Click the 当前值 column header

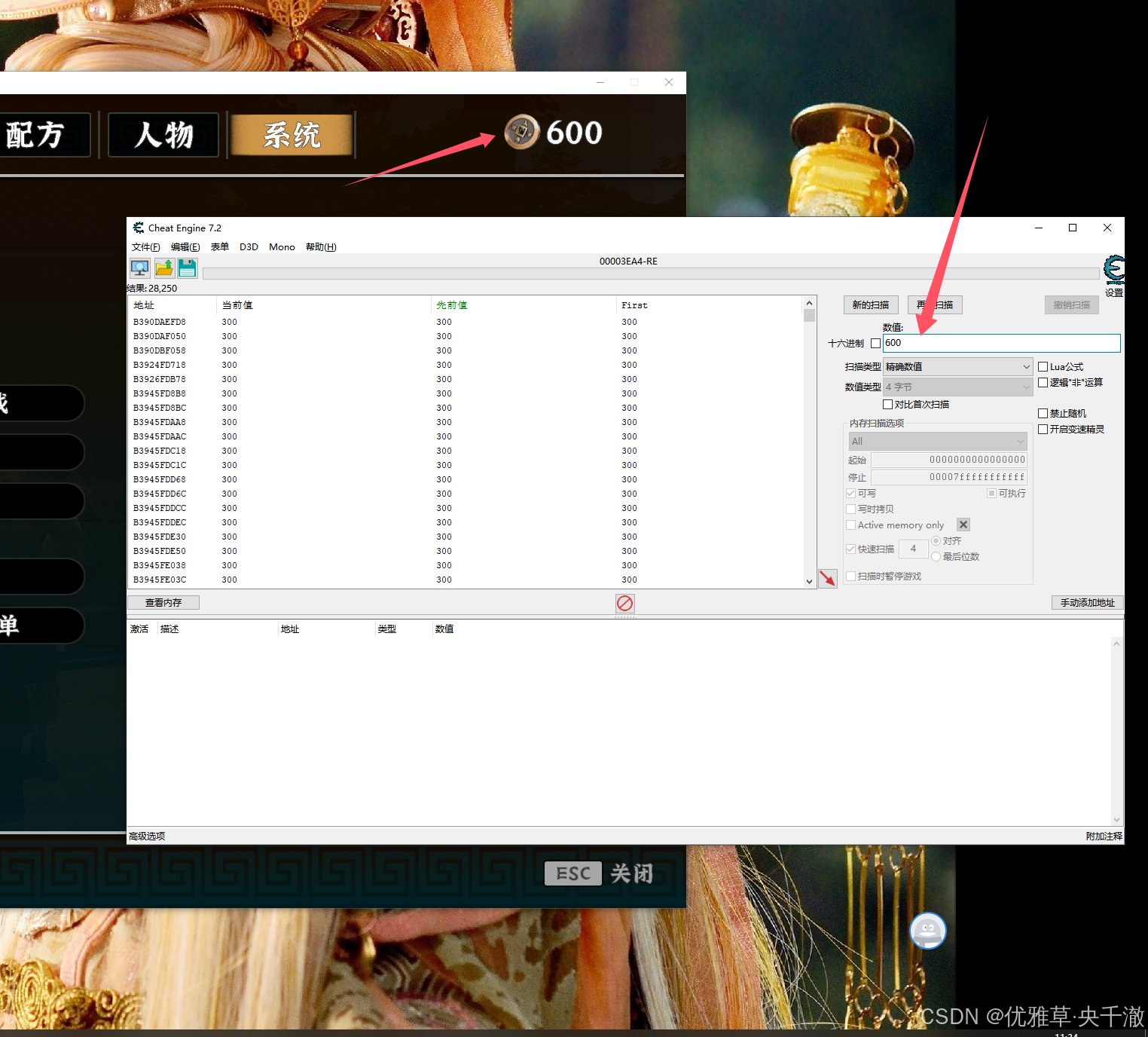[x=324, y=305]
